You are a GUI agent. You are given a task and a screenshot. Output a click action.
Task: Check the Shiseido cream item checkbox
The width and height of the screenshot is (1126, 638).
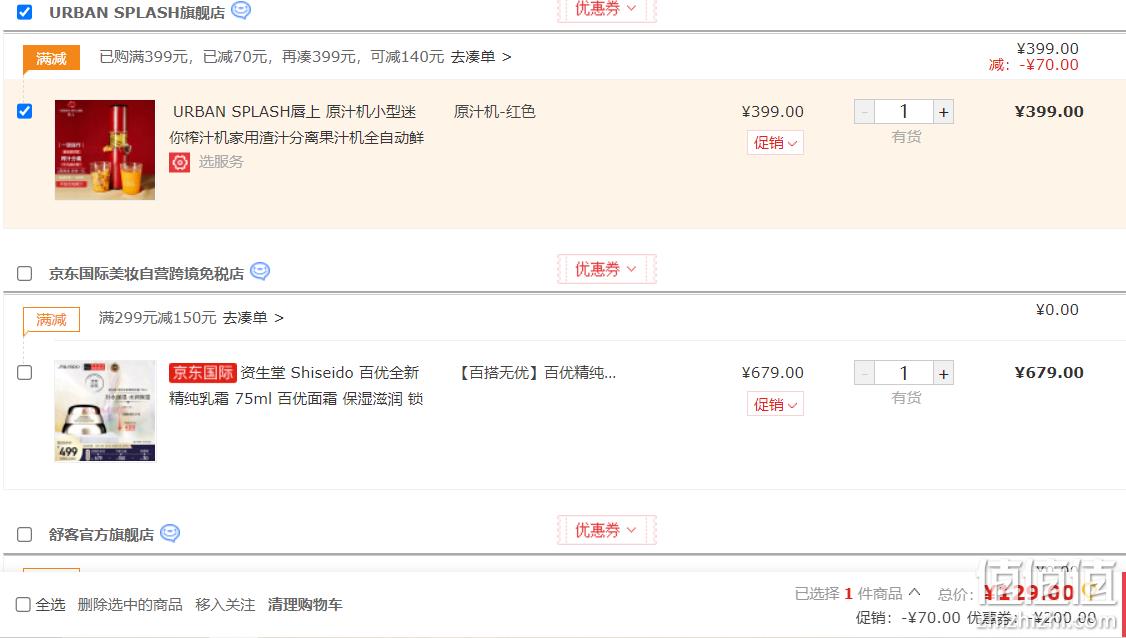pos(24,373)
